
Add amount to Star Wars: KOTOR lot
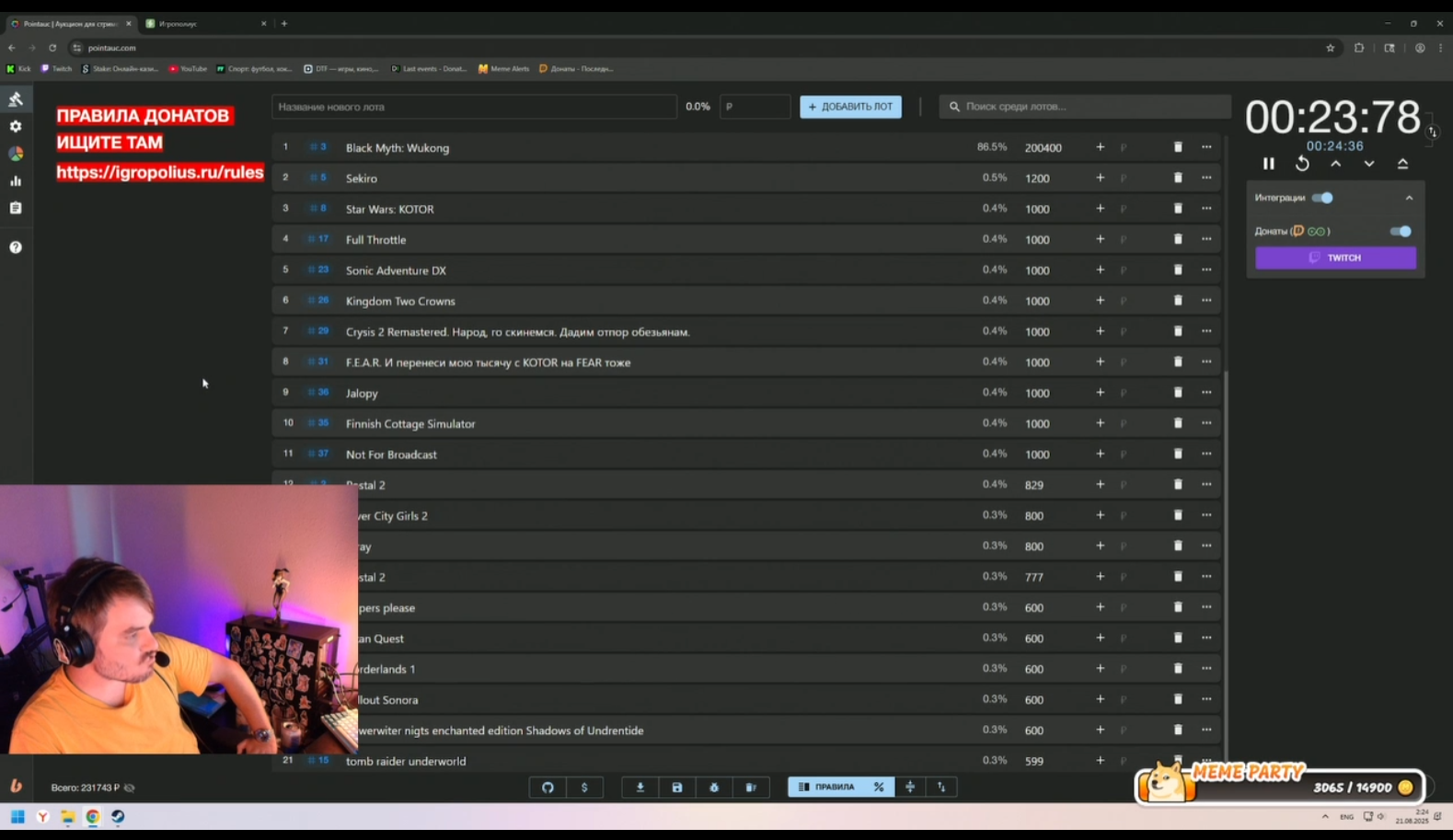coord(1100,209)
